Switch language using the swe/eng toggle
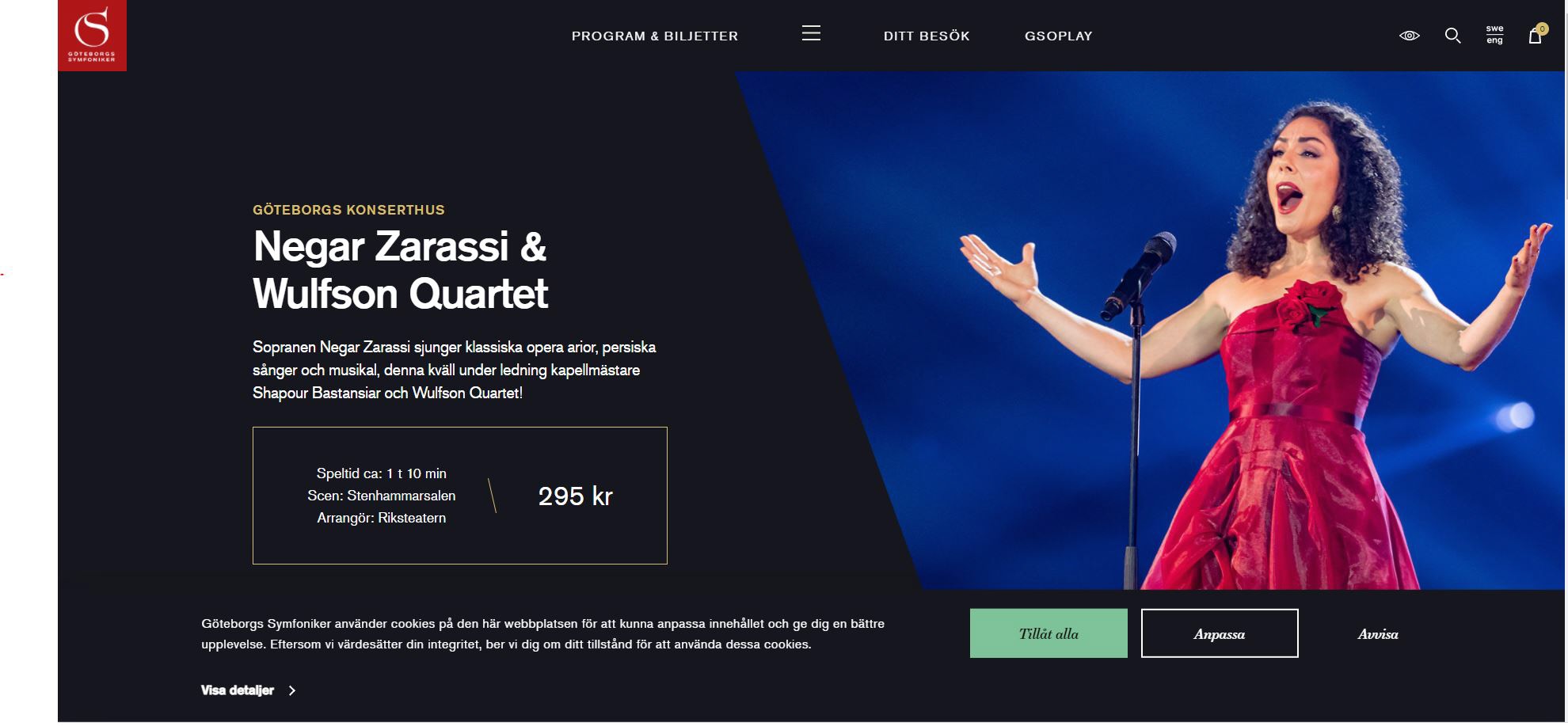This screenshot has height=726, width=1568. (1494, 35)
